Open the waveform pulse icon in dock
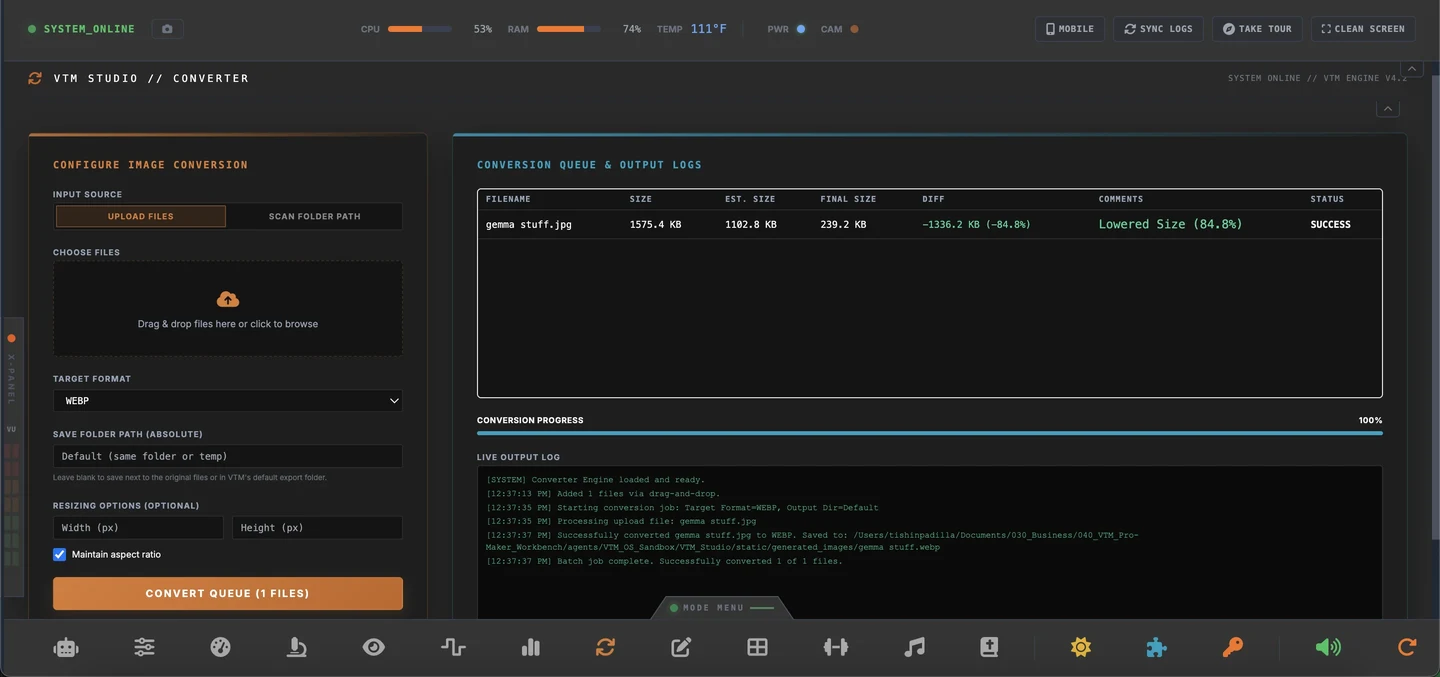The width and height of the screenshot is (1440, 677). tap(453, 647)
